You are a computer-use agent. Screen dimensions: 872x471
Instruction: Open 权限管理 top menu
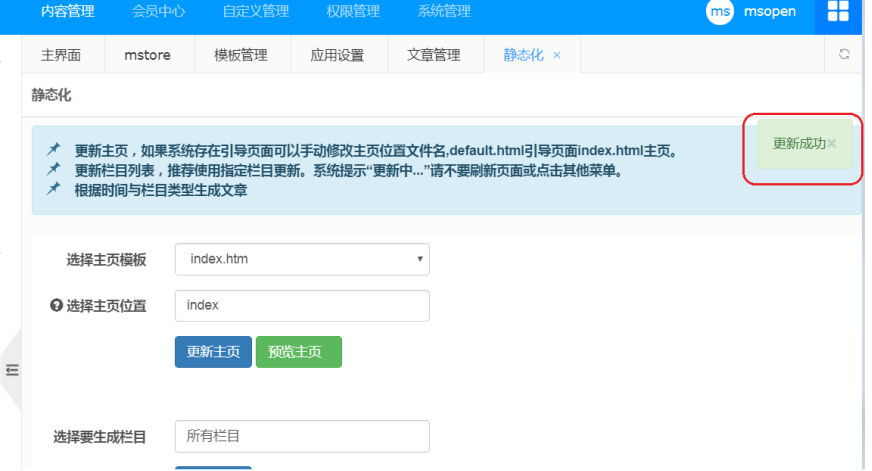(353, 11)
